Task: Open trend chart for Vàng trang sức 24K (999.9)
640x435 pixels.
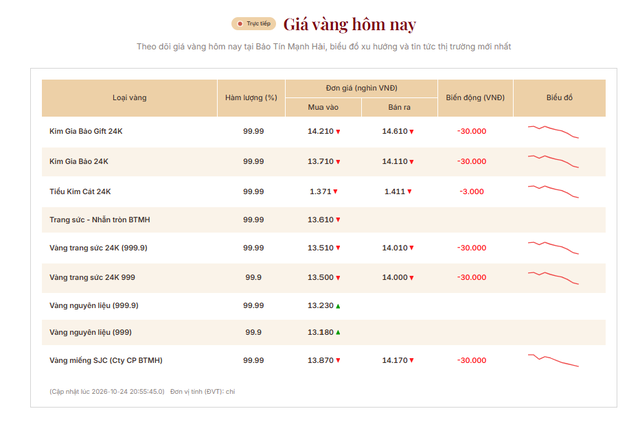Action: click(x=553, y=248)
